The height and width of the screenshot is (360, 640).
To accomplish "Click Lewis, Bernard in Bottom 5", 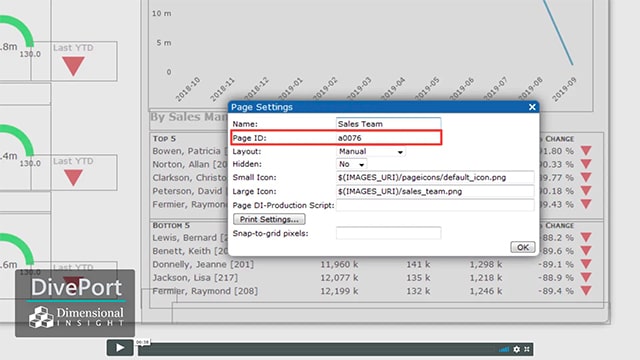I will [189, 238].
